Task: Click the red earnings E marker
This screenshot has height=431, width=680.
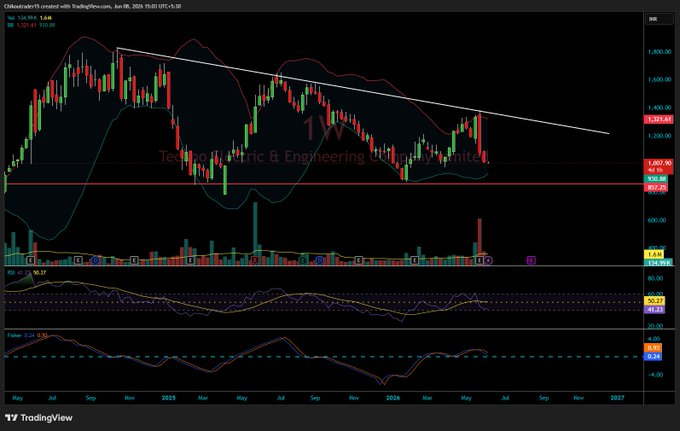Action: coord(255,260)
